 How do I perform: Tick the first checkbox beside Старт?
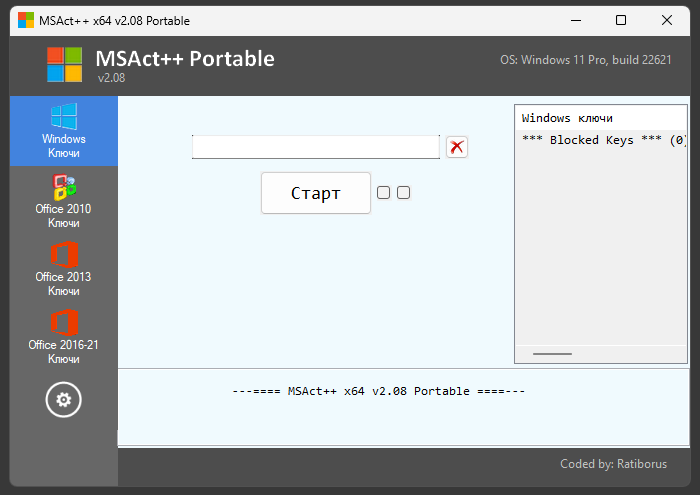383,193
